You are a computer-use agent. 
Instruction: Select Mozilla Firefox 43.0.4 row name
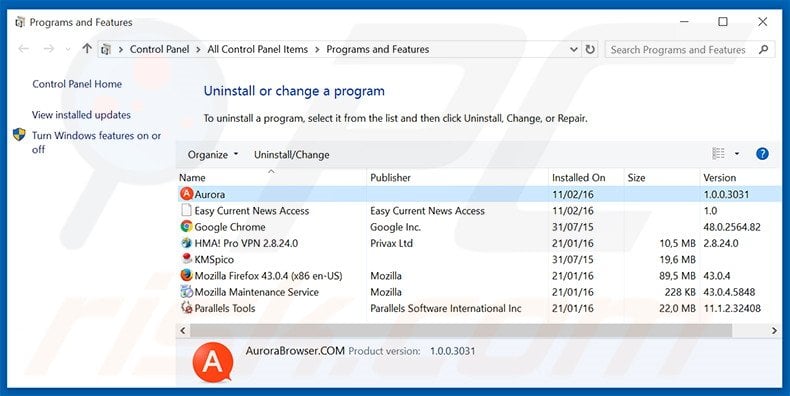pos(269,276)
